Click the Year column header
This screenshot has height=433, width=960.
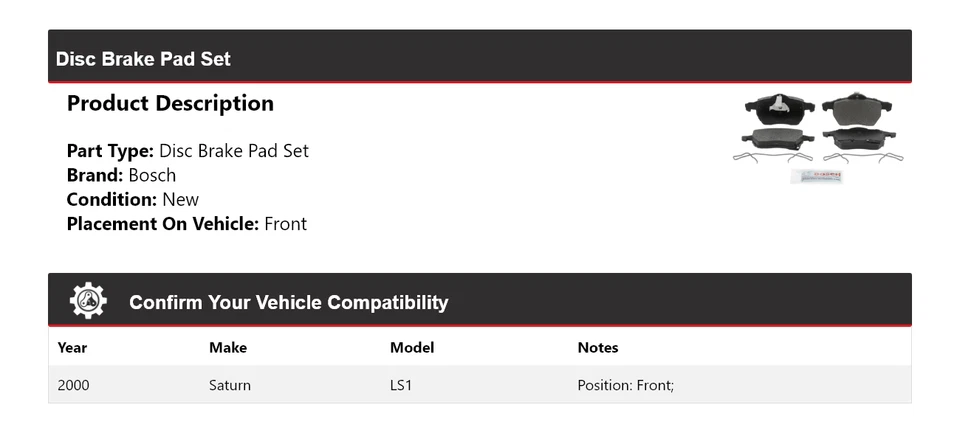[x=72, y=348]
